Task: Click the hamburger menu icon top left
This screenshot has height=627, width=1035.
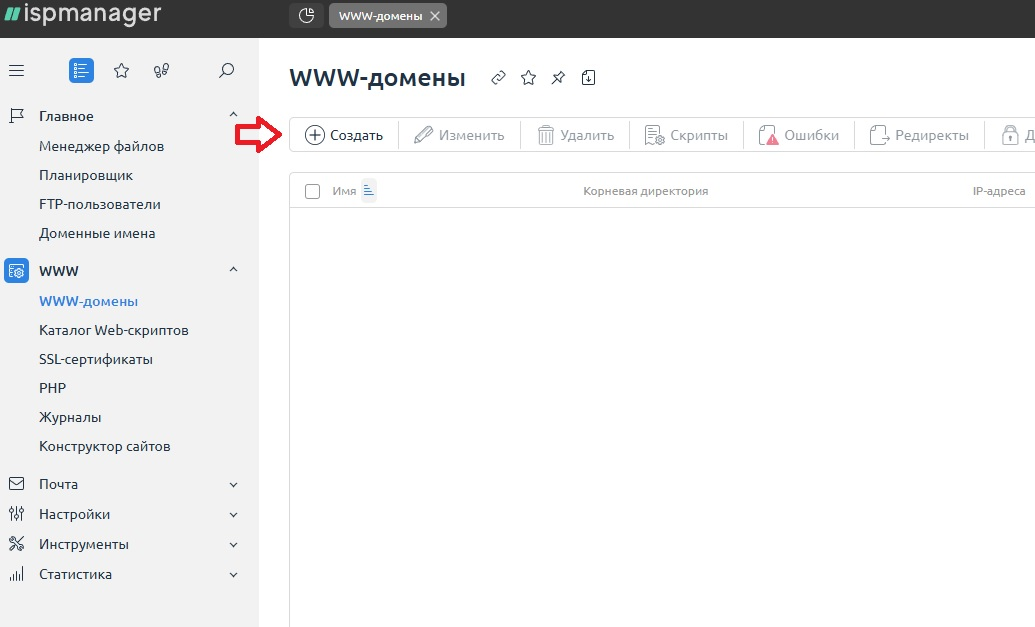Action: (x=17, y=70)
